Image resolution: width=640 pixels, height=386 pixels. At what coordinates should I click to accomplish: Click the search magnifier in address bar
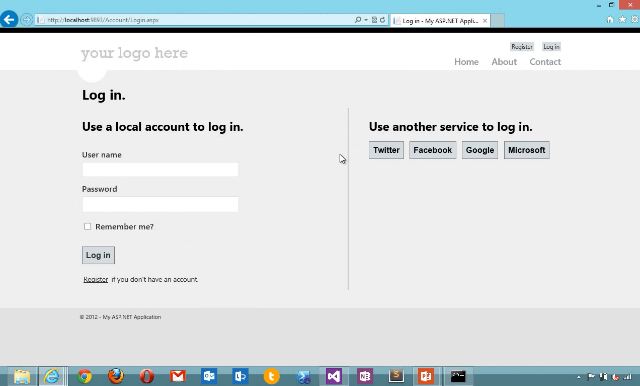coord(358,20)
